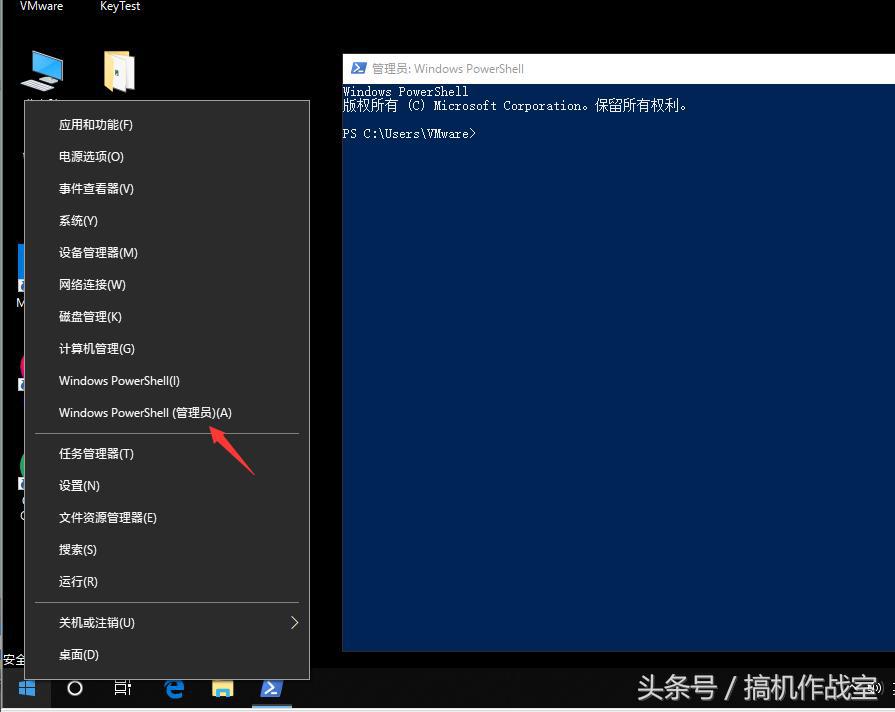Launch Windows PowerShell (管理员)
Image resolution: width=895 pixels, height=712 pixels.
(145, 412)
